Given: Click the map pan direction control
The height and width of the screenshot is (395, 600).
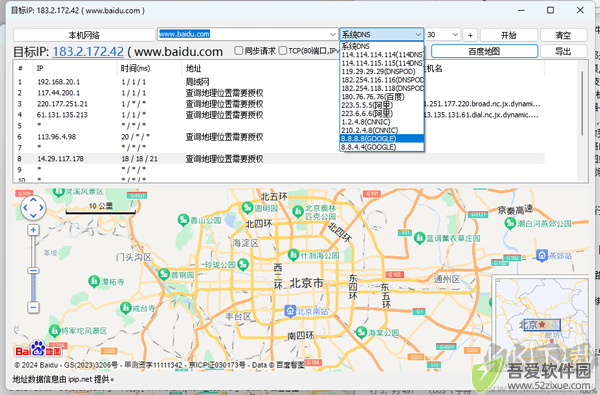Looking at the screenshot, I should click(33, 208).
